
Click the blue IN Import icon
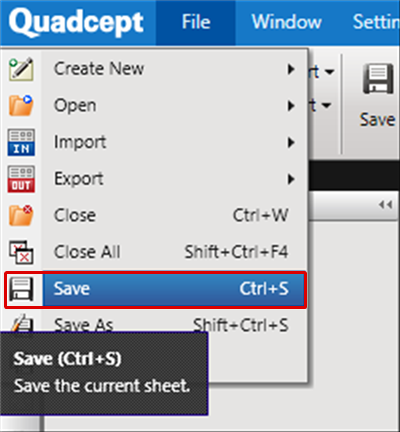tap(21, 142)
